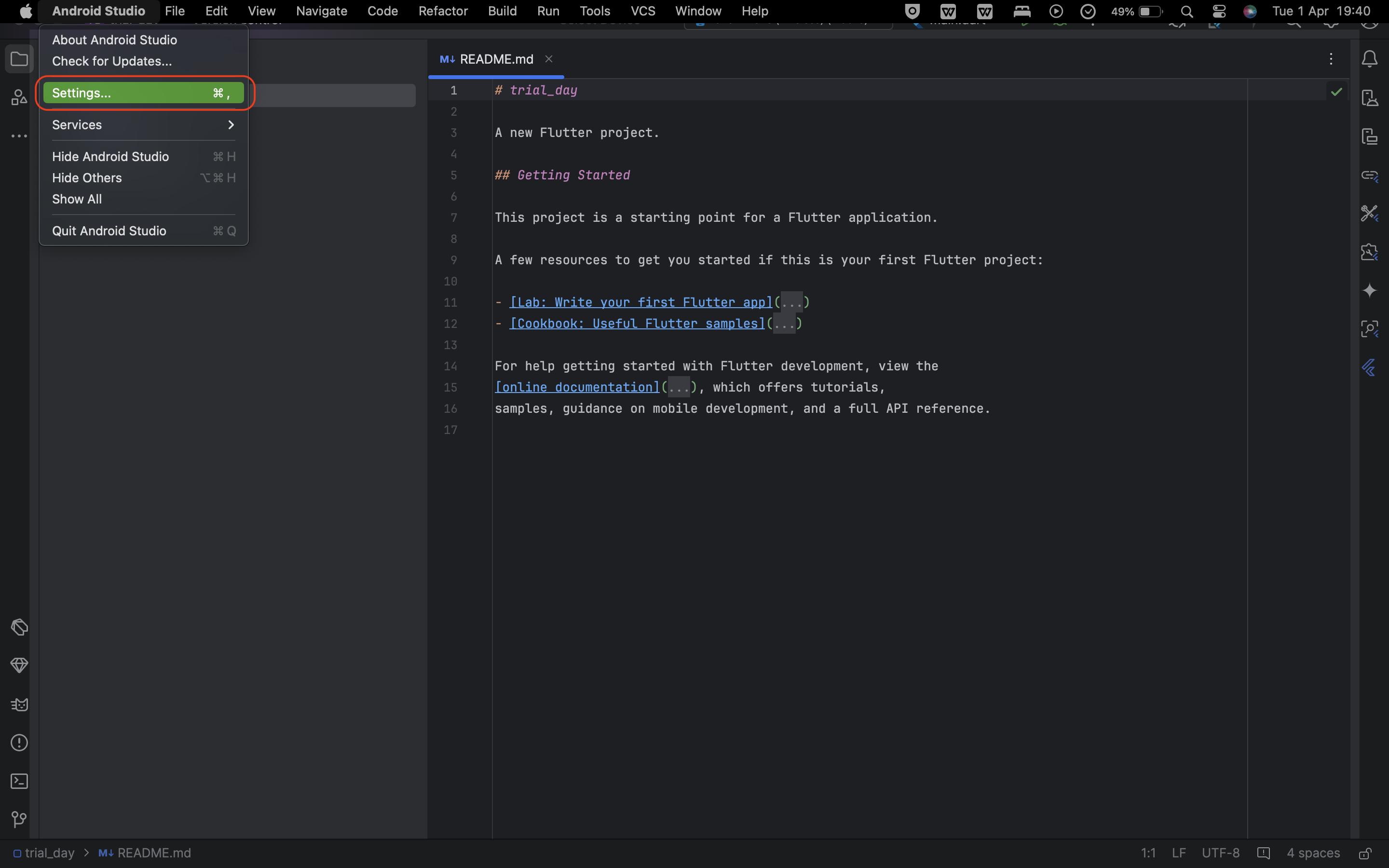This screenshot has height=868, width=1389.
Task: Open the VCS menu
Action: 643,12
